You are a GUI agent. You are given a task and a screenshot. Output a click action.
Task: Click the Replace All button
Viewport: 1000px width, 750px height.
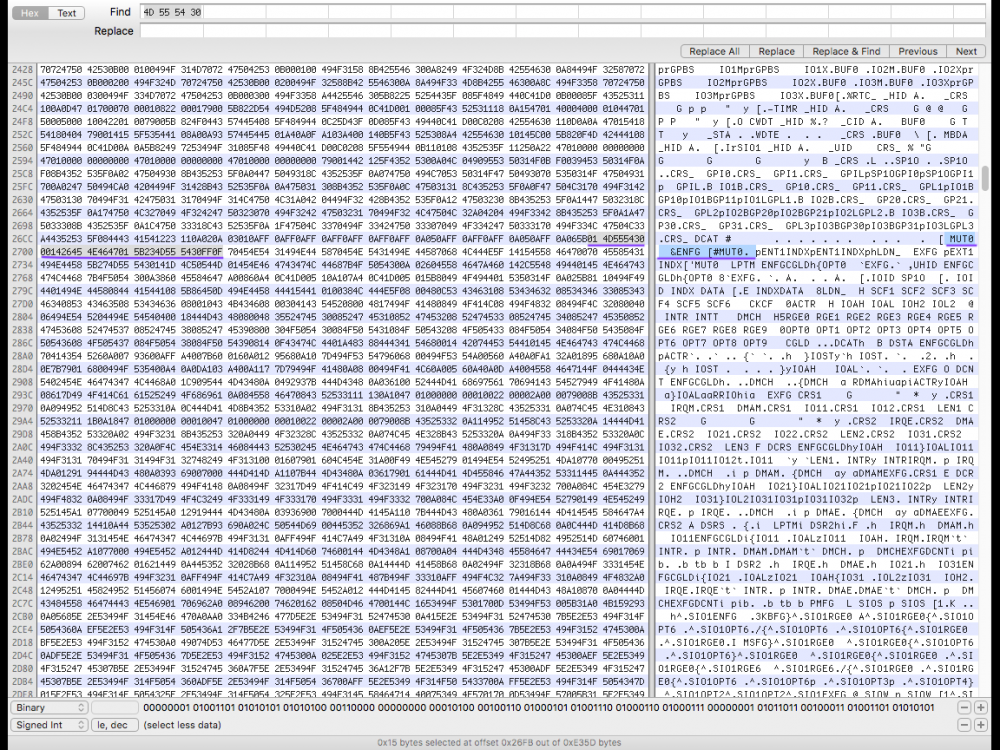(714, 51)
